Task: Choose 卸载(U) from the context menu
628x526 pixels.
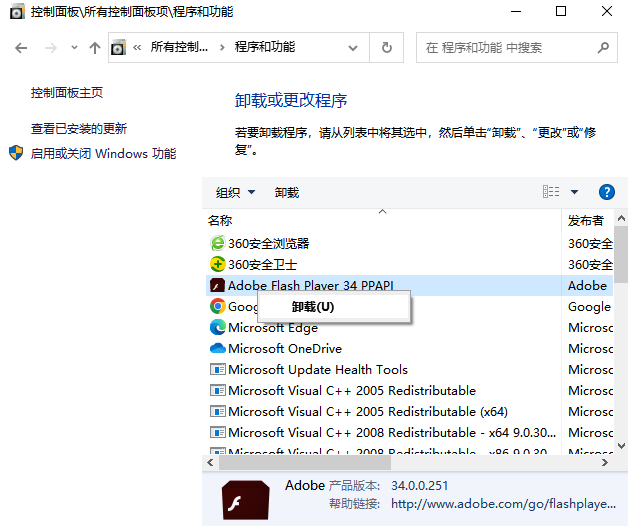Action: click(x=334, y=307)
